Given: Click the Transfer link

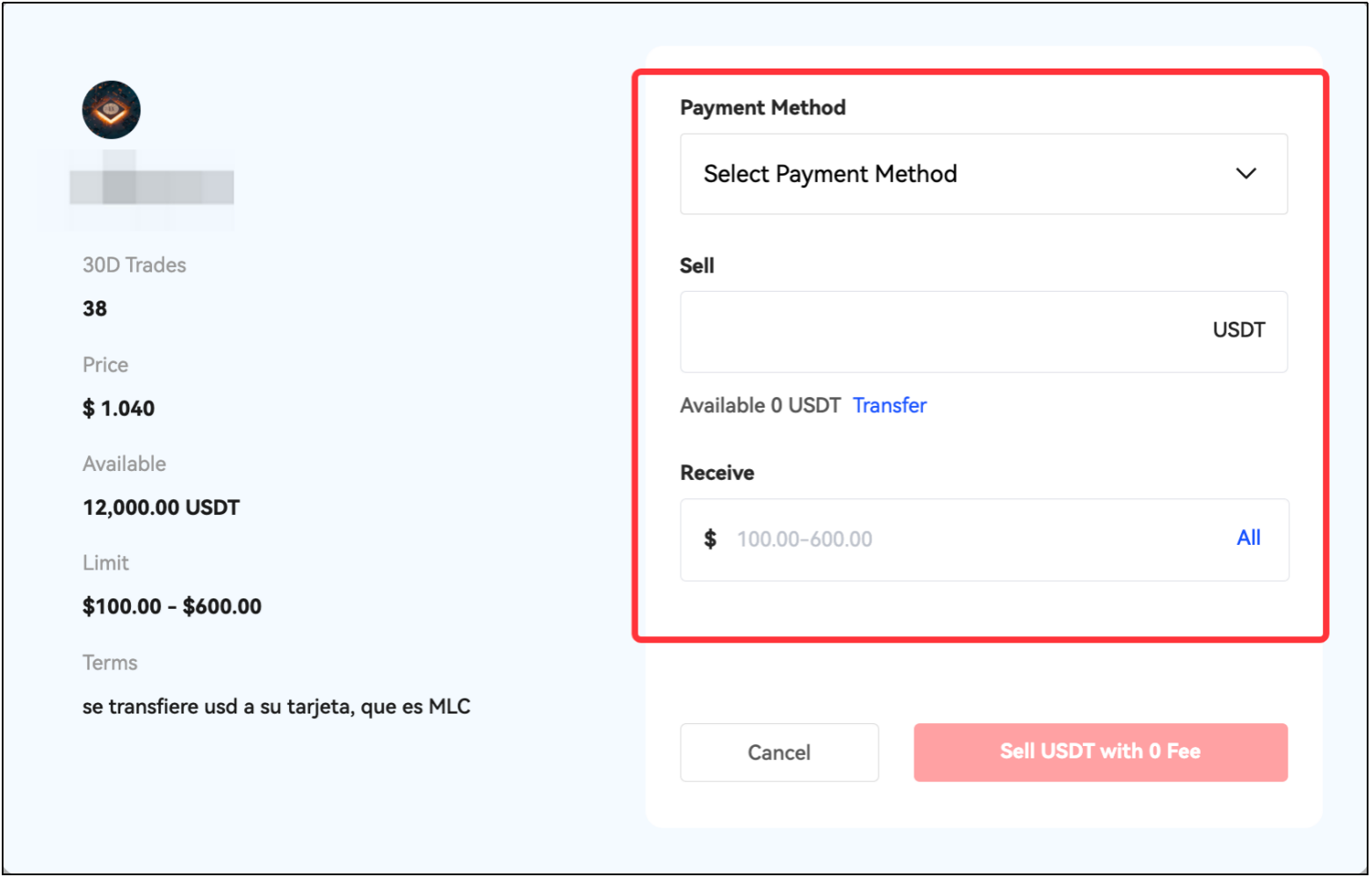Looking at the screenshot, I should [x=889, y=405].
